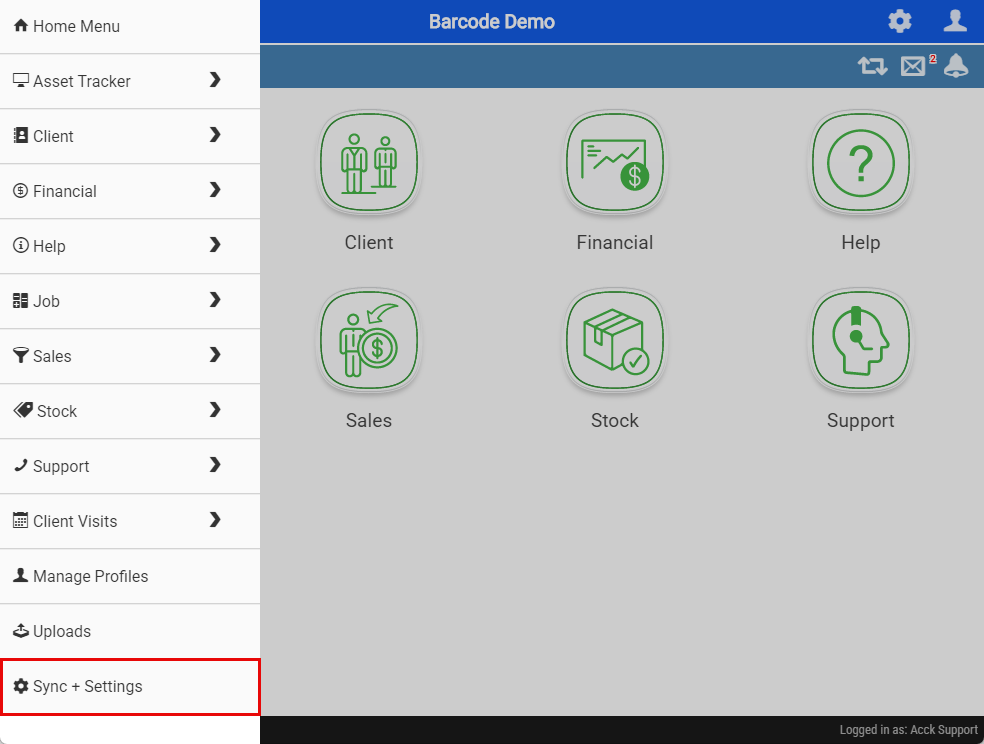Open the settings gear in header
The width and height of the screenshot is (984, 744).
click(900, 21)
